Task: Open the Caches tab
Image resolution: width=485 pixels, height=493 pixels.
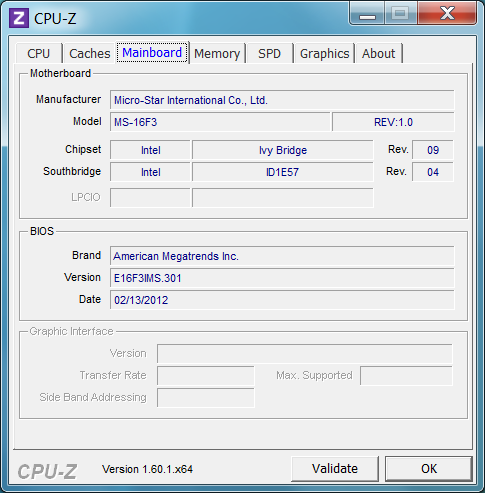Action: click(90, 53)
